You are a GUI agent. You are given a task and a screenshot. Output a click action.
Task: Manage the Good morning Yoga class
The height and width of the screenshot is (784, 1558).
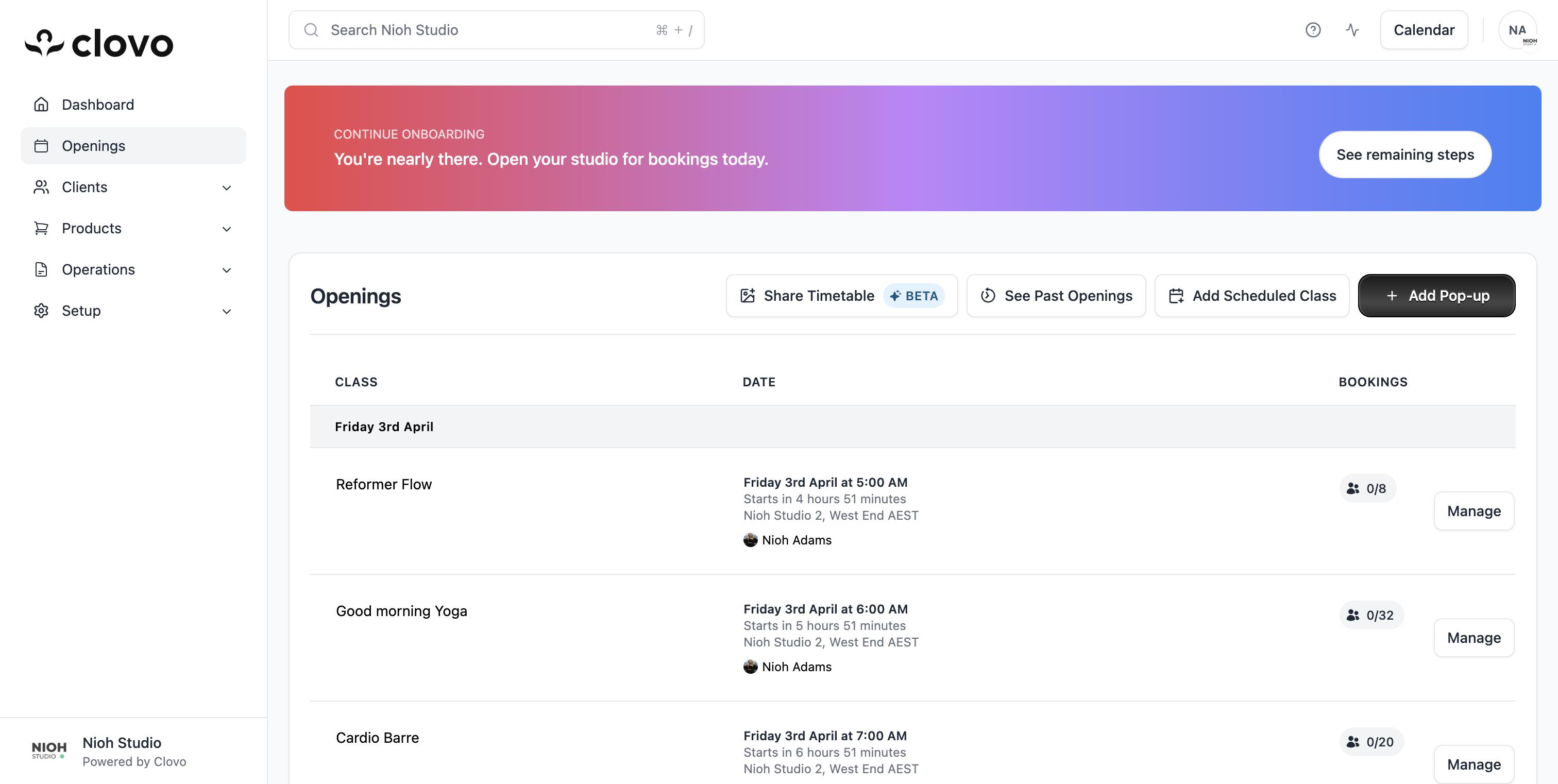pyautogui.click(x=1474, y=638)
